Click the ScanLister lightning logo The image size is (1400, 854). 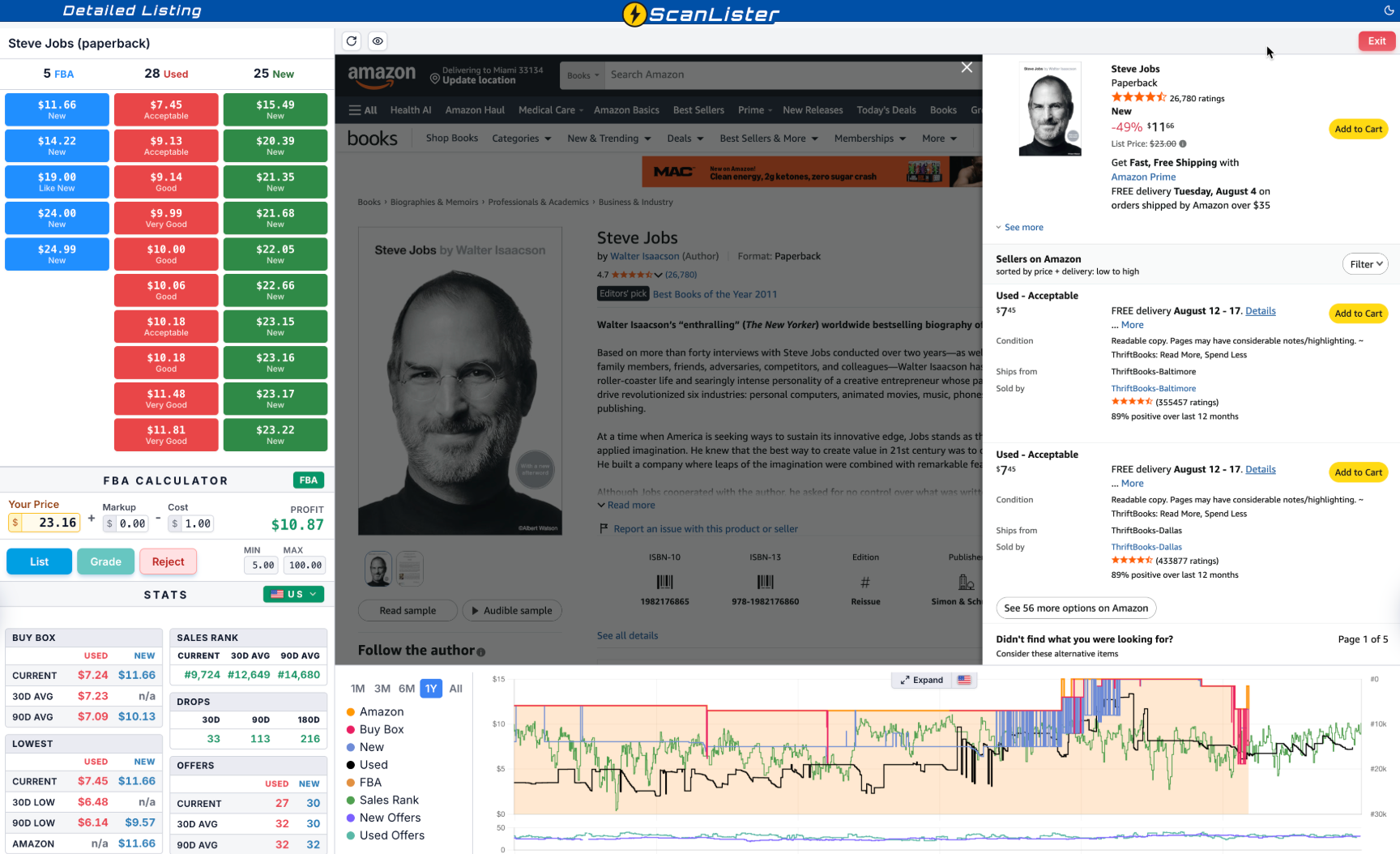(634, 14)
